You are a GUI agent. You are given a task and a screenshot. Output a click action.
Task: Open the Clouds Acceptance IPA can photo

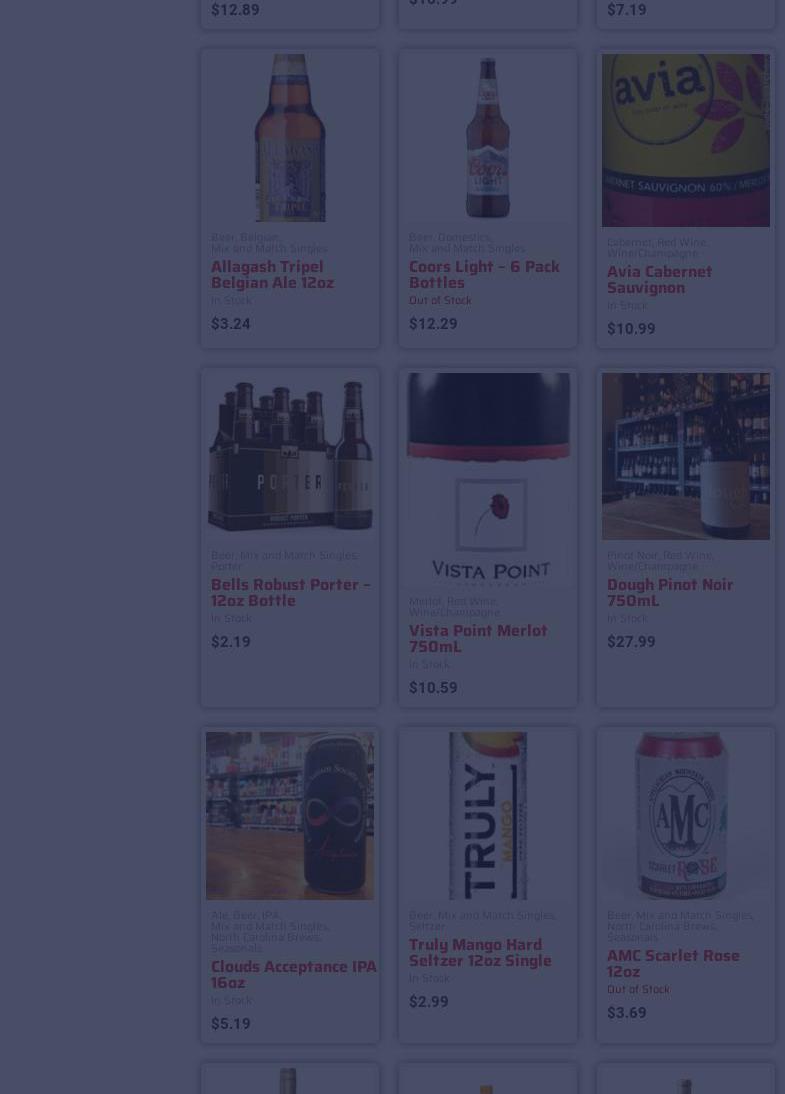(290, 816)
